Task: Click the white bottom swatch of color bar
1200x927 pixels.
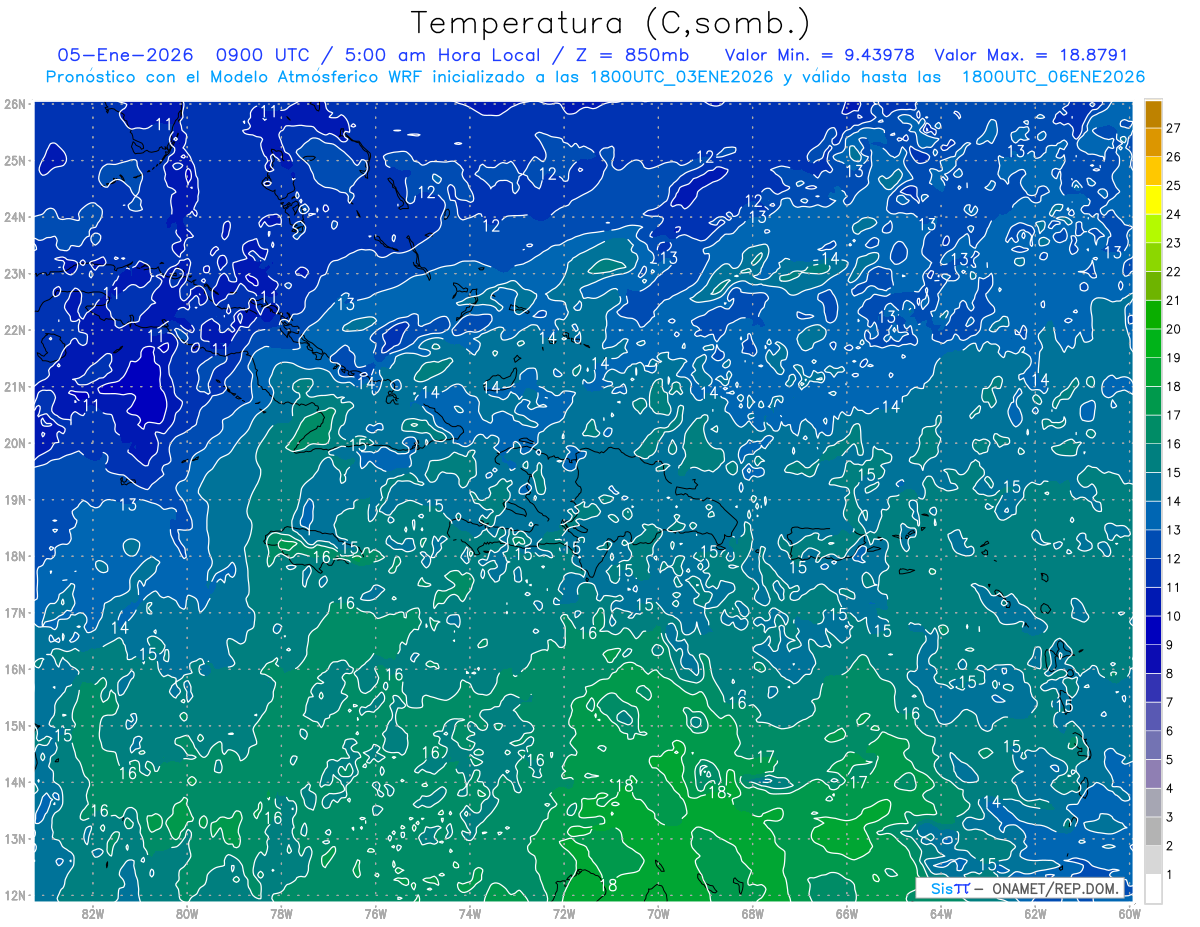Action: click(1154, 888)
